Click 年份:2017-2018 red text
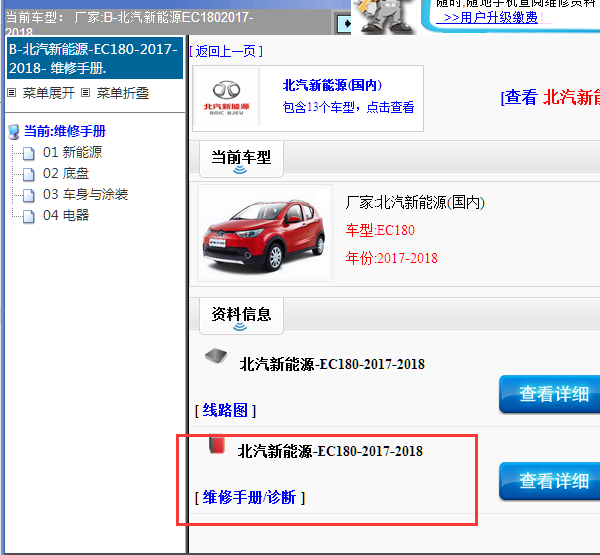The image size is (600, 555). coord(391,258)
